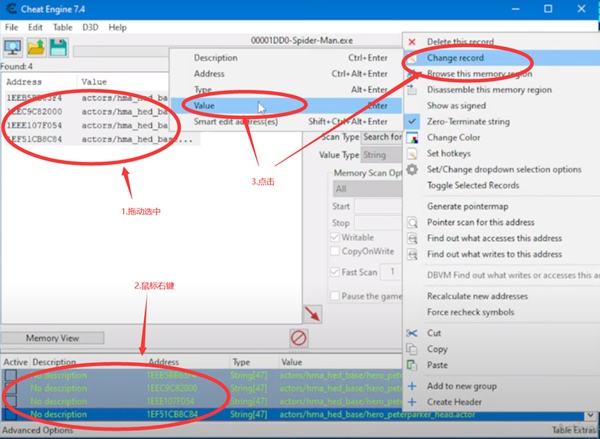Select Value in Change record submenu

[286, 106]
